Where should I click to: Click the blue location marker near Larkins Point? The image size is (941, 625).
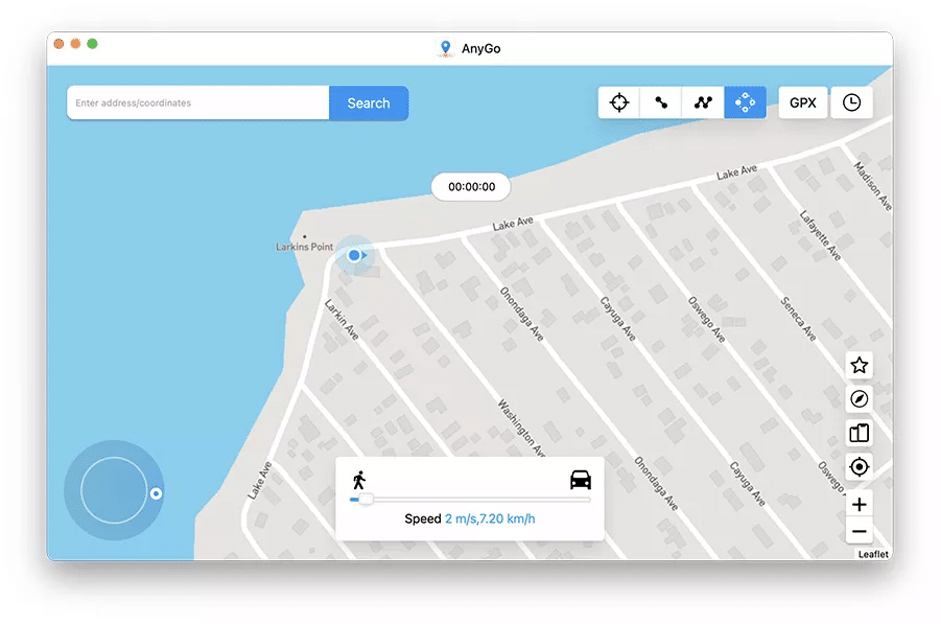click(356, 256)
